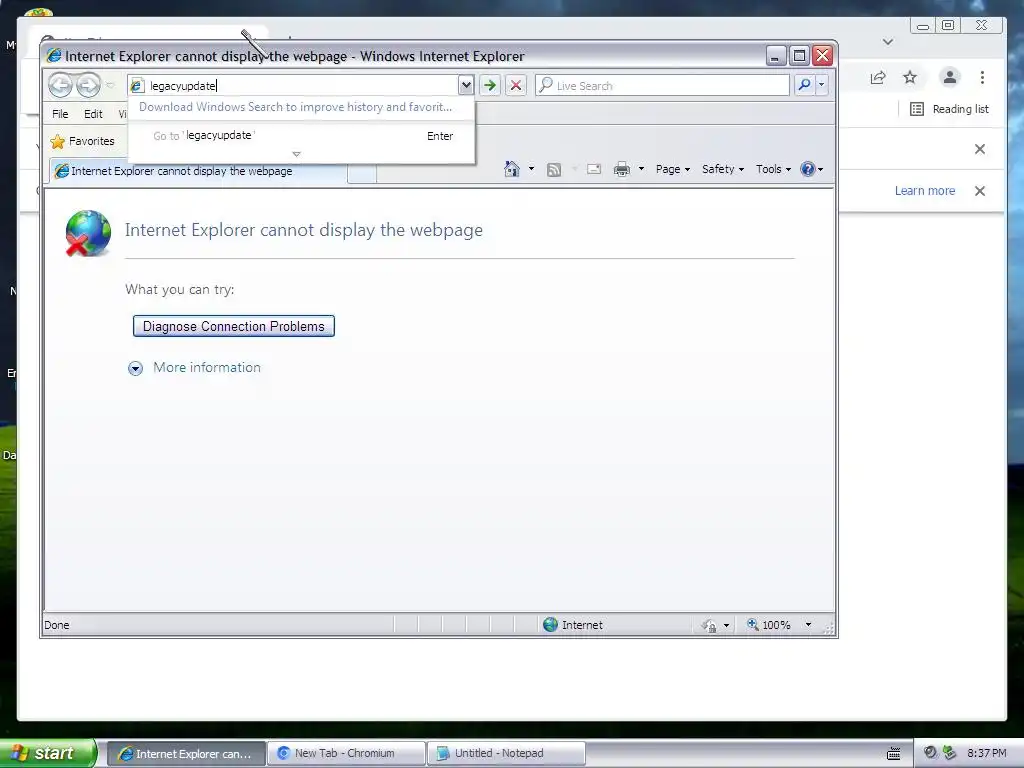The width and height of the screenshot is (1024, 768).
Task: Close the upper Chromium notification bar
Action: pos(980,149)
